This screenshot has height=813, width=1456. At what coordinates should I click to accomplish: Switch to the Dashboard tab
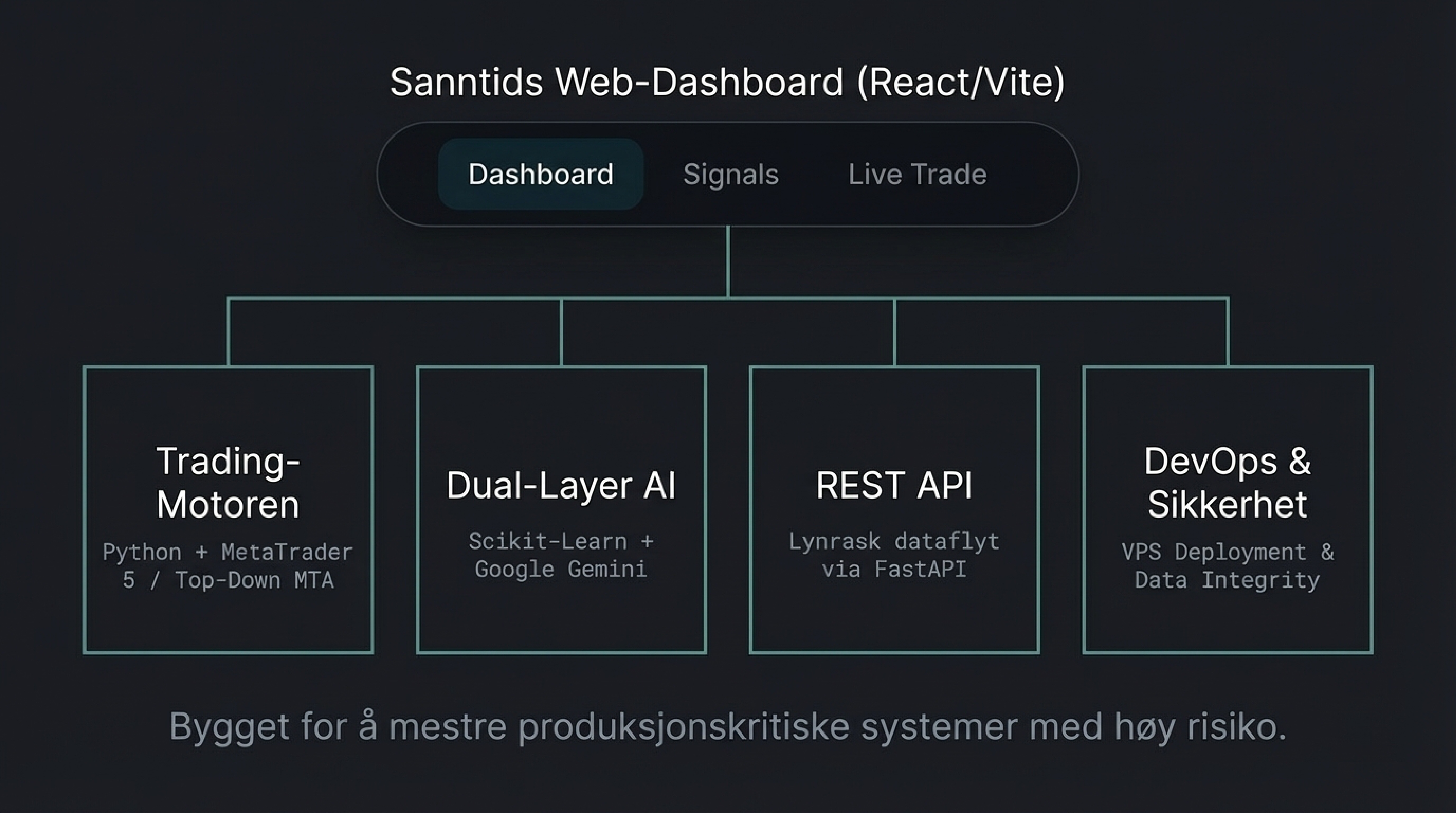(x=540, y=174)
